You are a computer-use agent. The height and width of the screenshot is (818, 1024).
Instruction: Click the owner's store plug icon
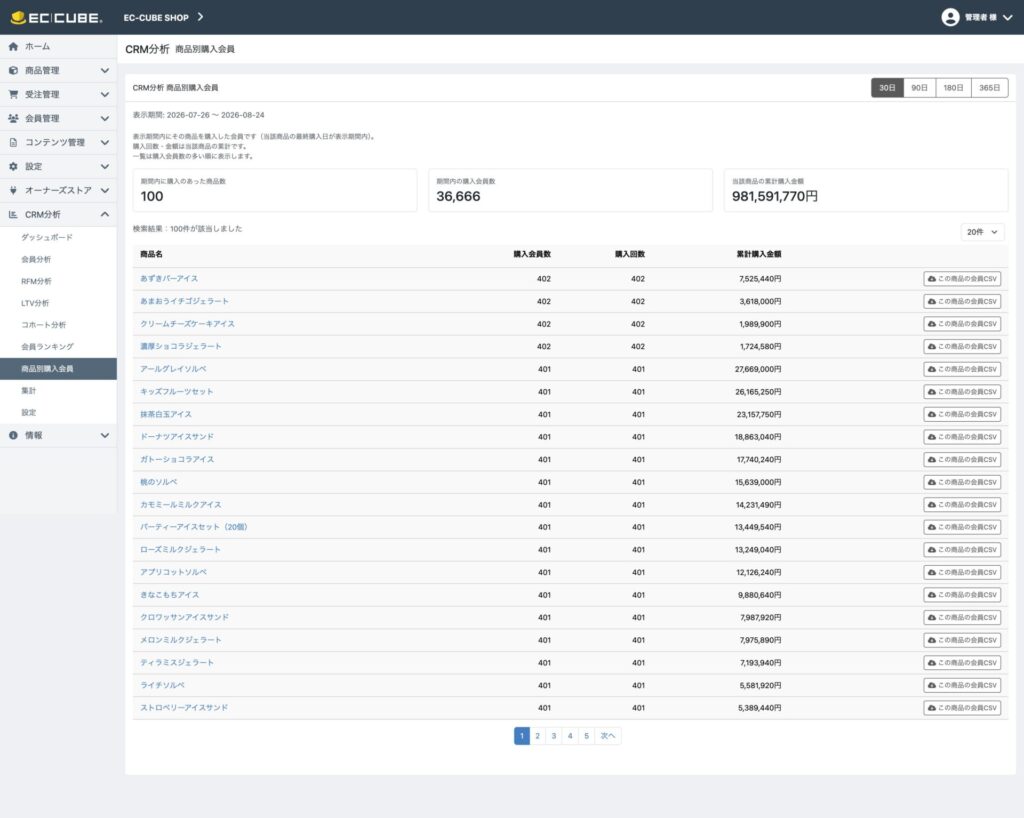click(x=13, y=190)
